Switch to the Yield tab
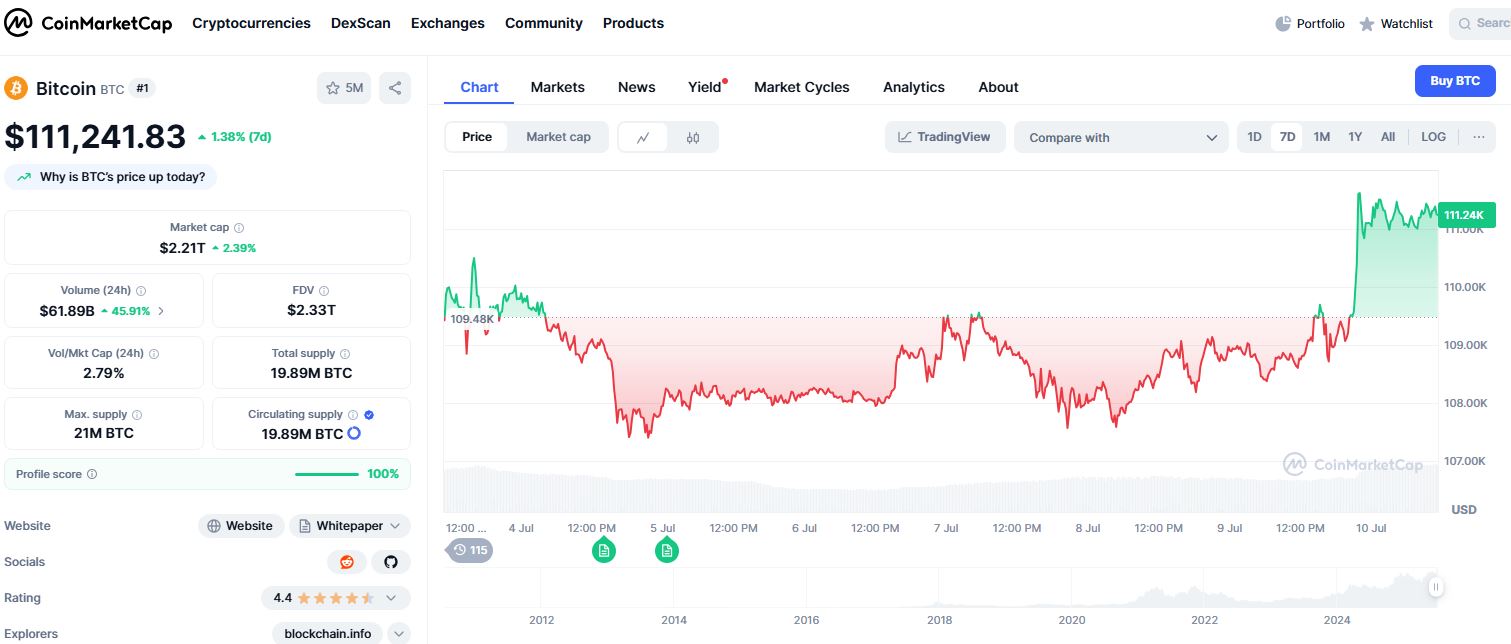 tap(705, 87)
